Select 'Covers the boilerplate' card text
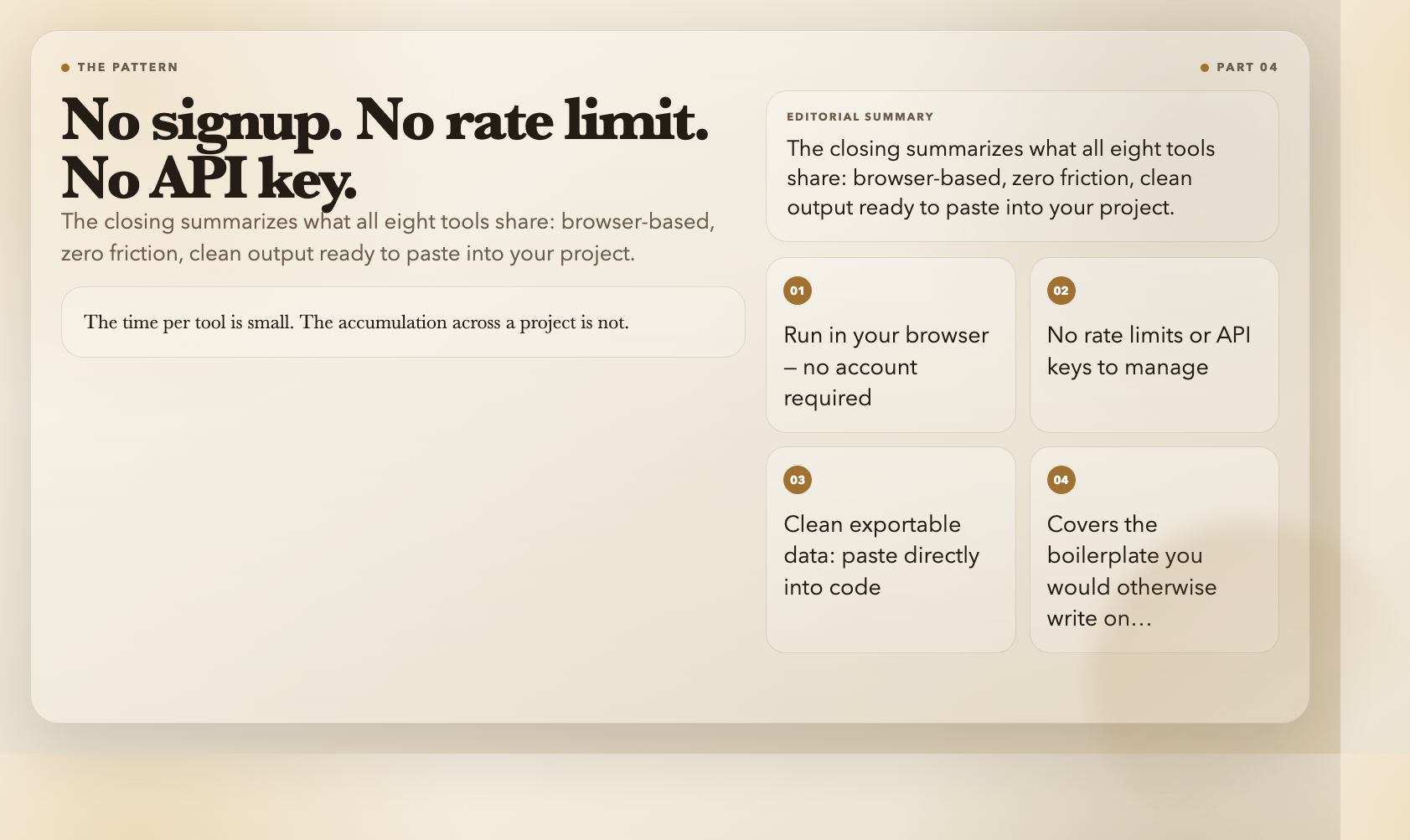 coord(1132,571)
